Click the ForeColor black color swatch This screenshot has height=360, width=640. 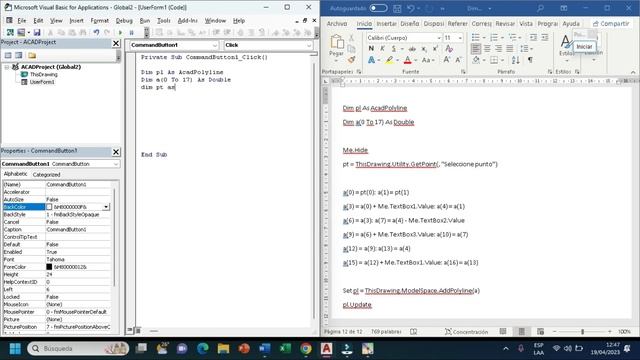[49, 267]
